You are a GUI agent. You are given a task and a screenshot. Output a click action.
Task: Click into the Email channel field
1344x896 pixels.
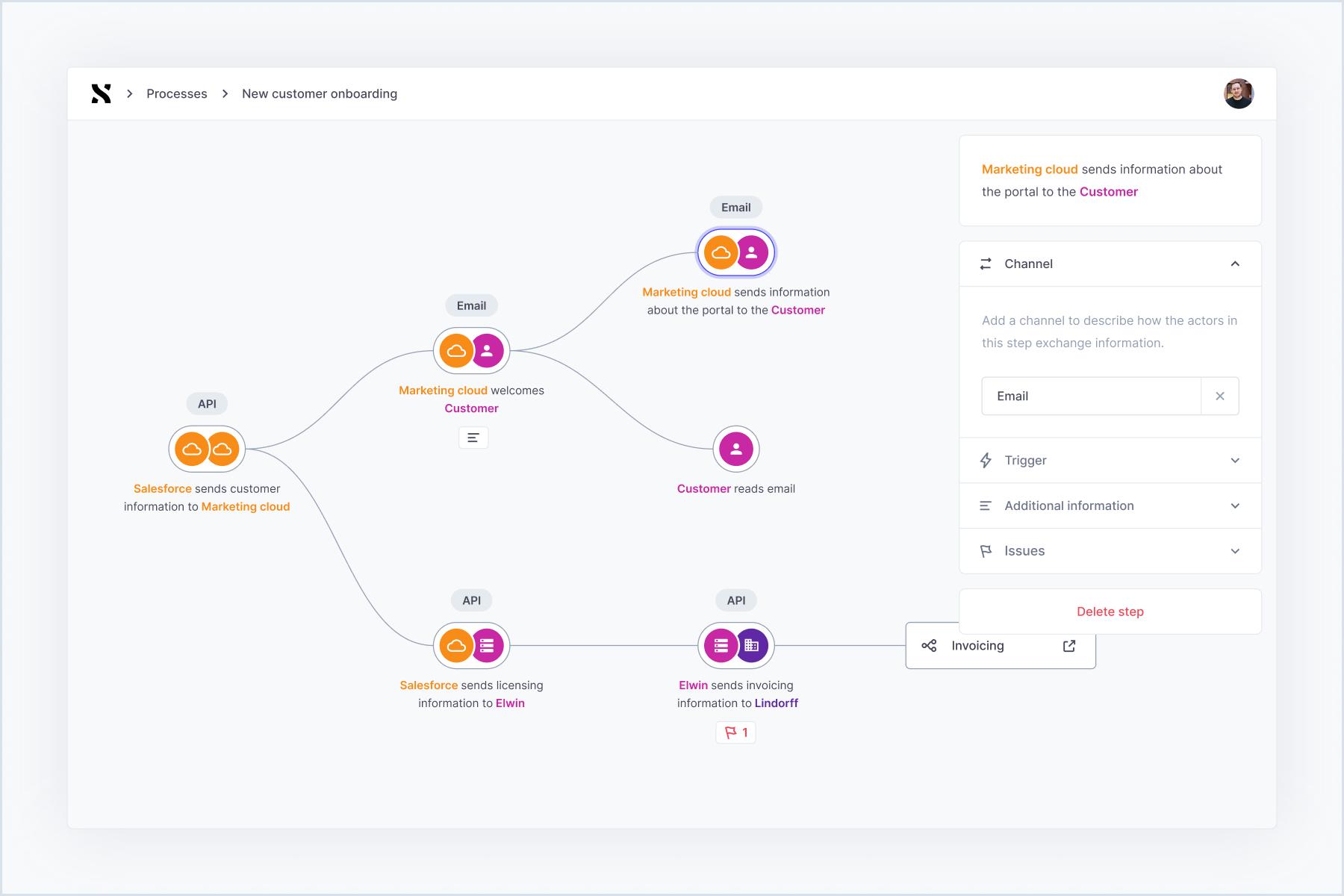(1091, 396)
